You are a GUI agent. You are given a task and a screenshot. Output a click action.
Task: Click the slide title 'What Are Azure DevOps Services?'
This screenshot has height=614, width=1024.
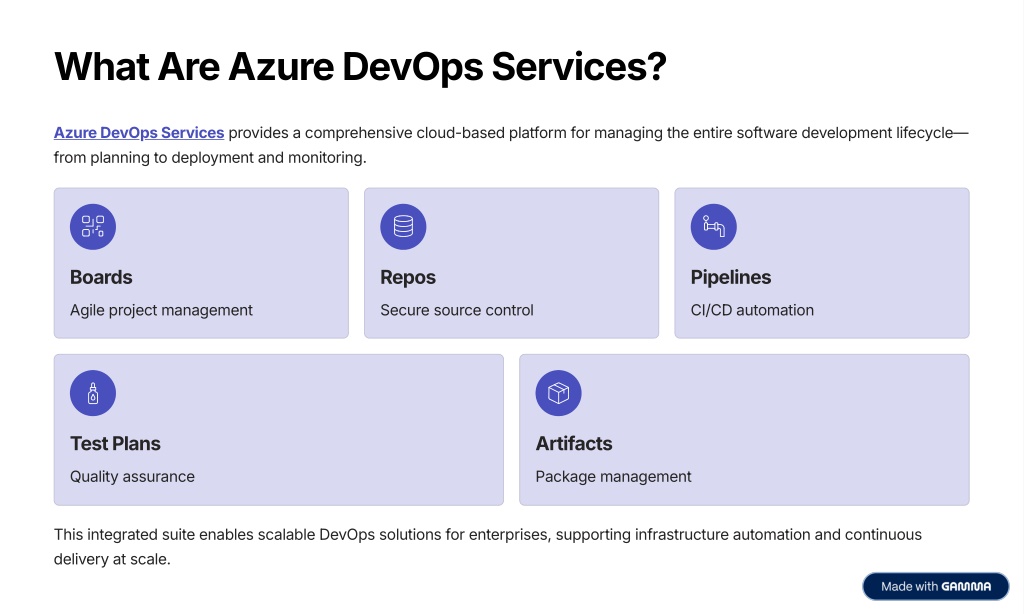pos(360,67)
